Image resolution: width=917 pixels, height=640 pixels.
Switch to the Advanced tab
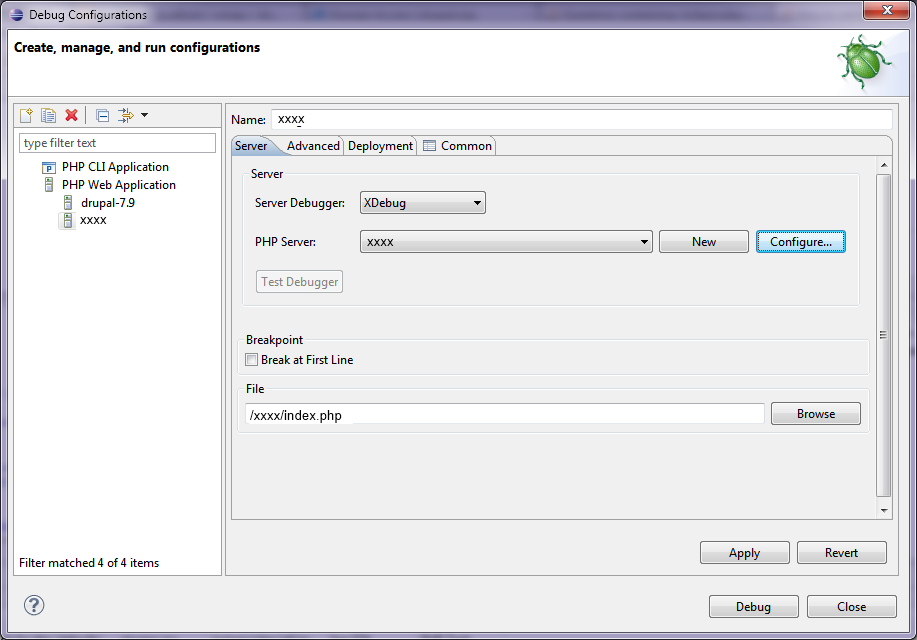(313, 146)
